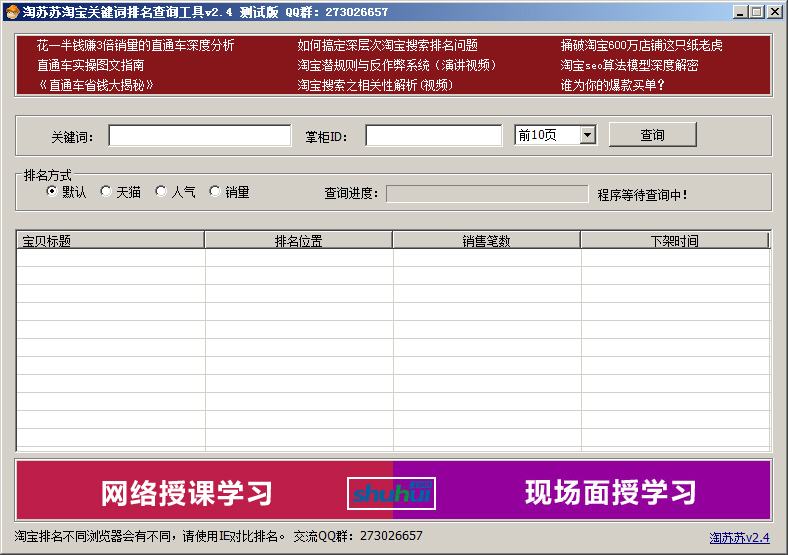Click the shuhui logo in banner

tap(391, 493)
